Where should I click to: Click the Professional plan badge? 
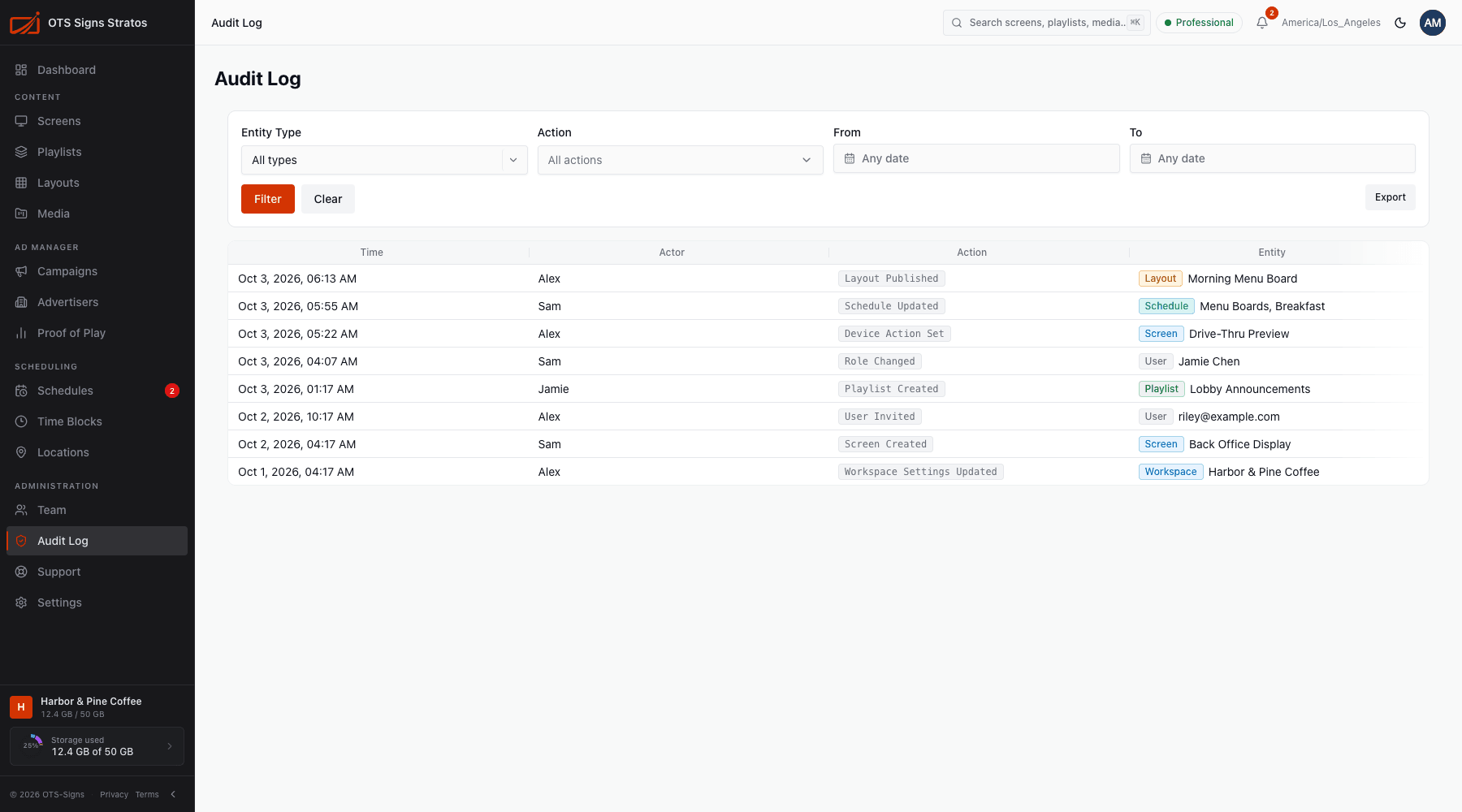1199,23
